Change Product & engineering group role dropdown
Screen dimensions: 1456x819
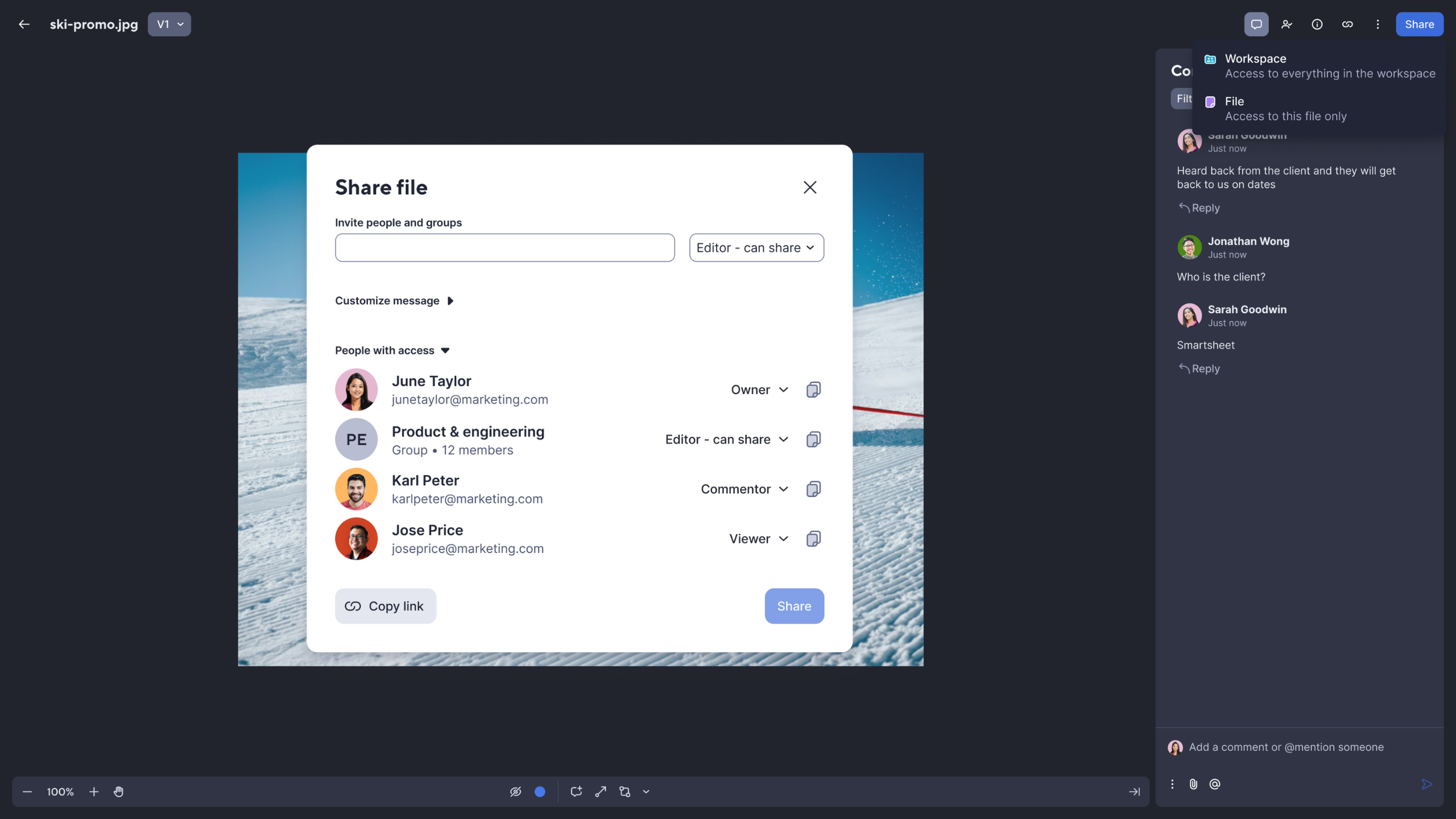pos(727,440)
